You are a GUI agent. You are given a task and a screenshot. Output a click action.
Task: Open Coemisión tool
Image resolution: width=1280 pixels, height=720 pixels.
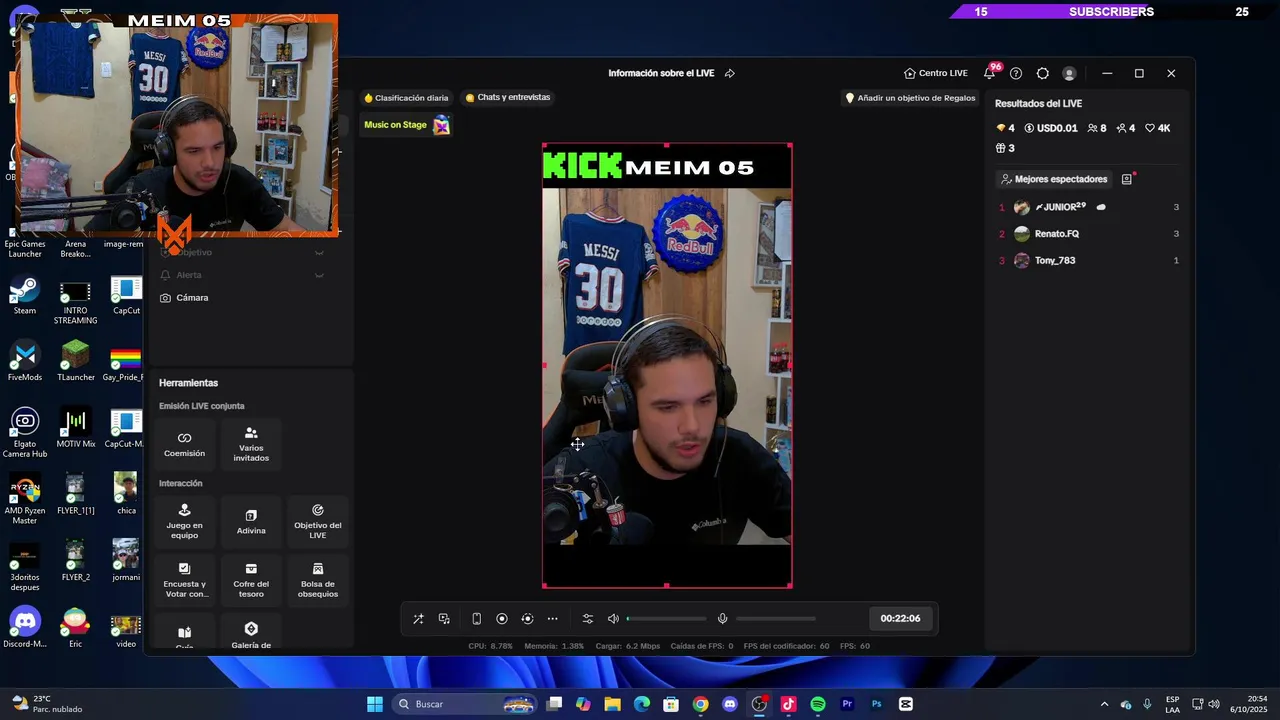click(x=184, y=445)
